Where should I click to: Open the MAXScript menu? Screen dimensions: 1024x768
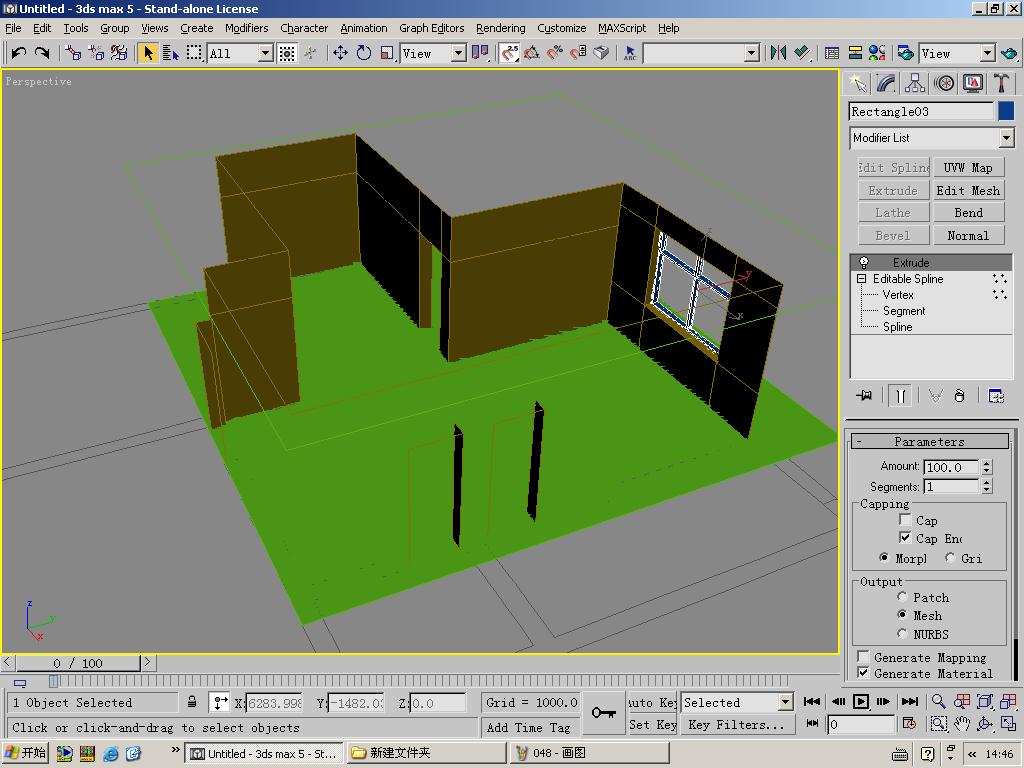coord(622,28)
